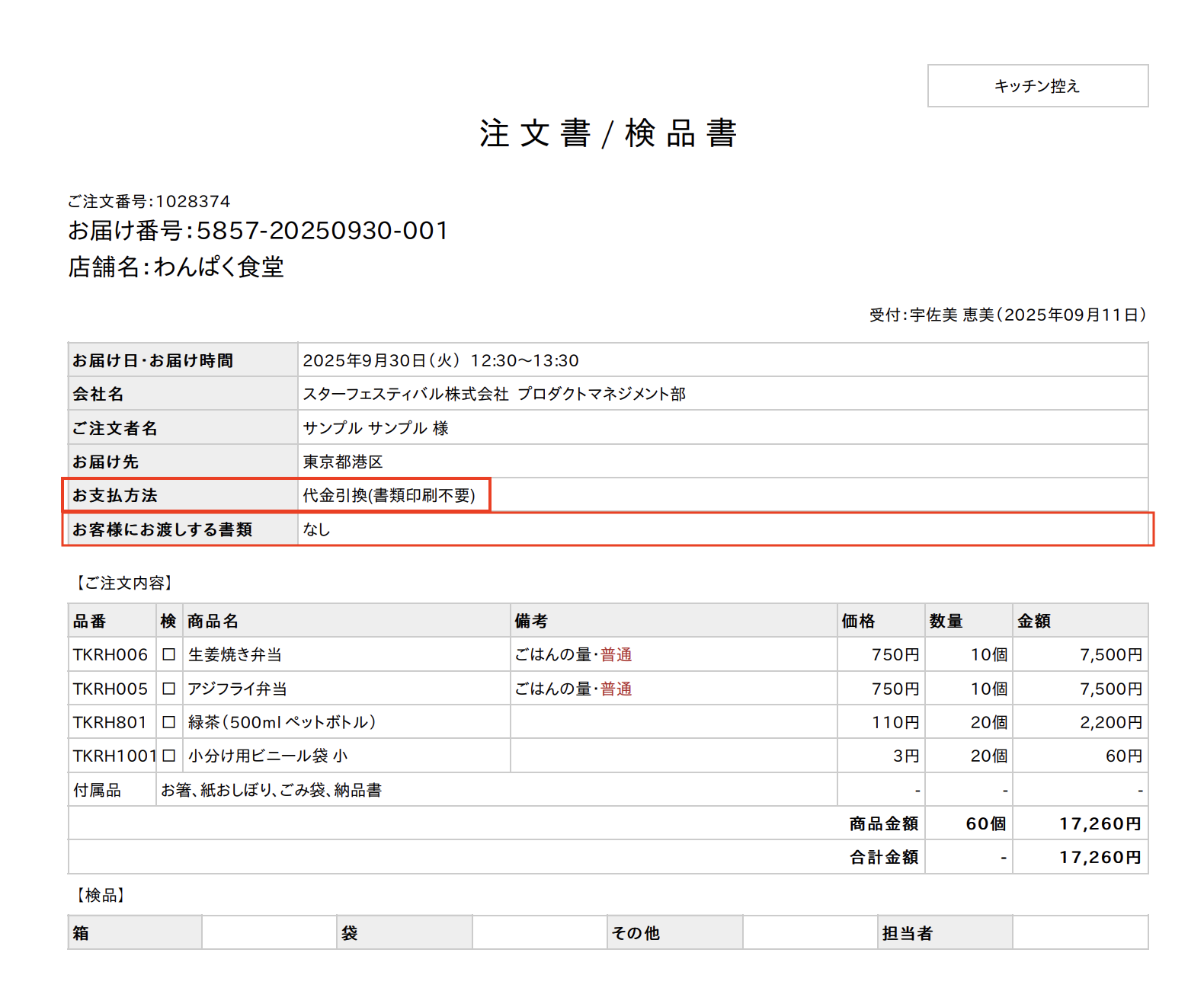Screen dimensions: 1204x1007
Task: Click product name 緑茶(500ml ペットボトル)
Action: pos(282,722)
